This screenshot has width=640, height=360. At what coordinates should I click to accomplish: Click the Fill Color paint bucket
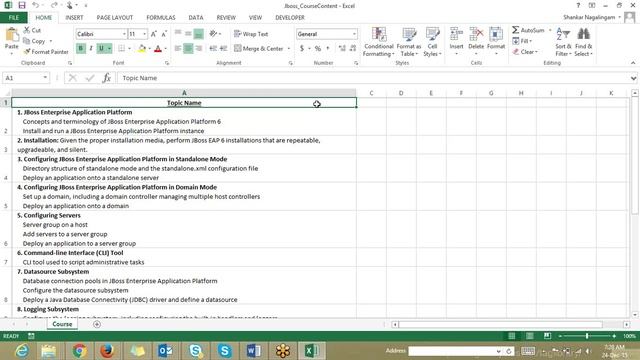click(x=142, y=49)
